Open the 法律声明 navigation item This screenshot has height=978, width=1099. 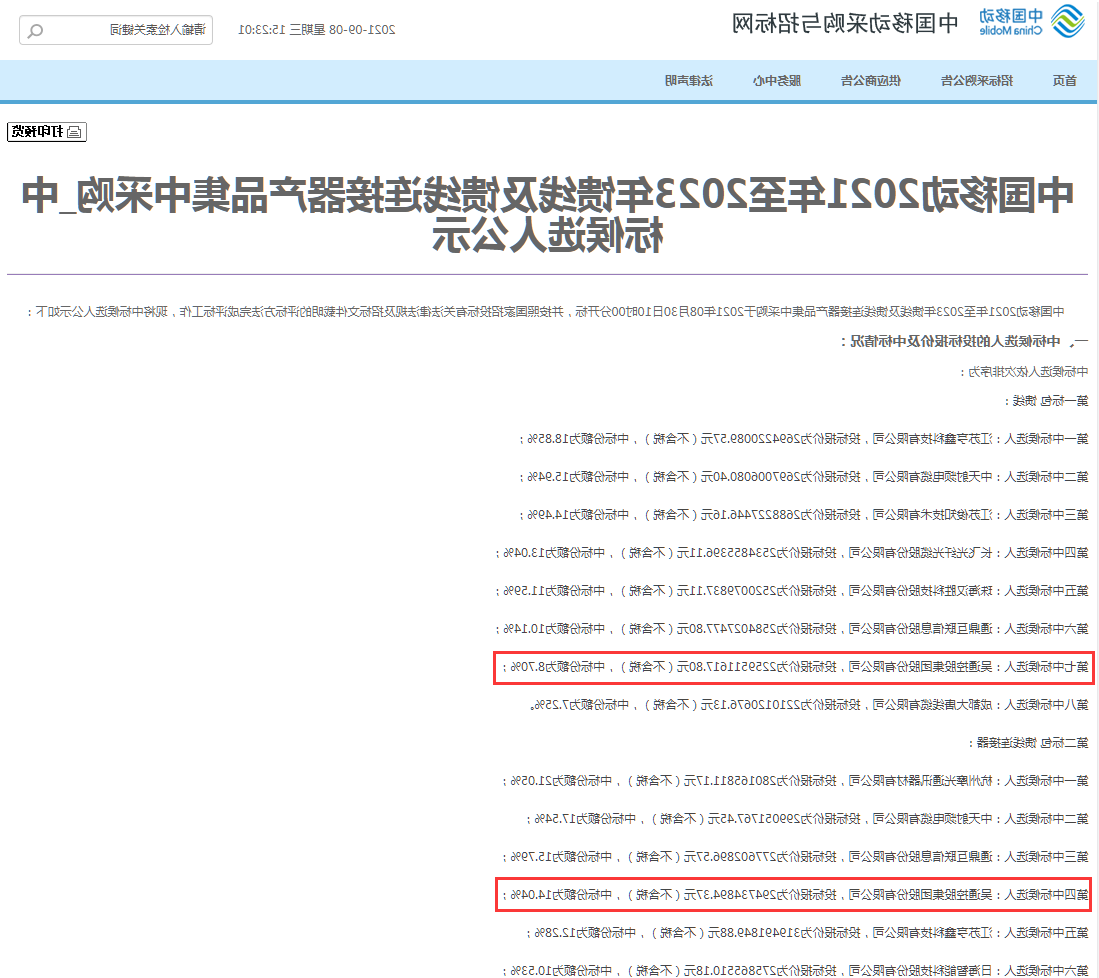689,81
